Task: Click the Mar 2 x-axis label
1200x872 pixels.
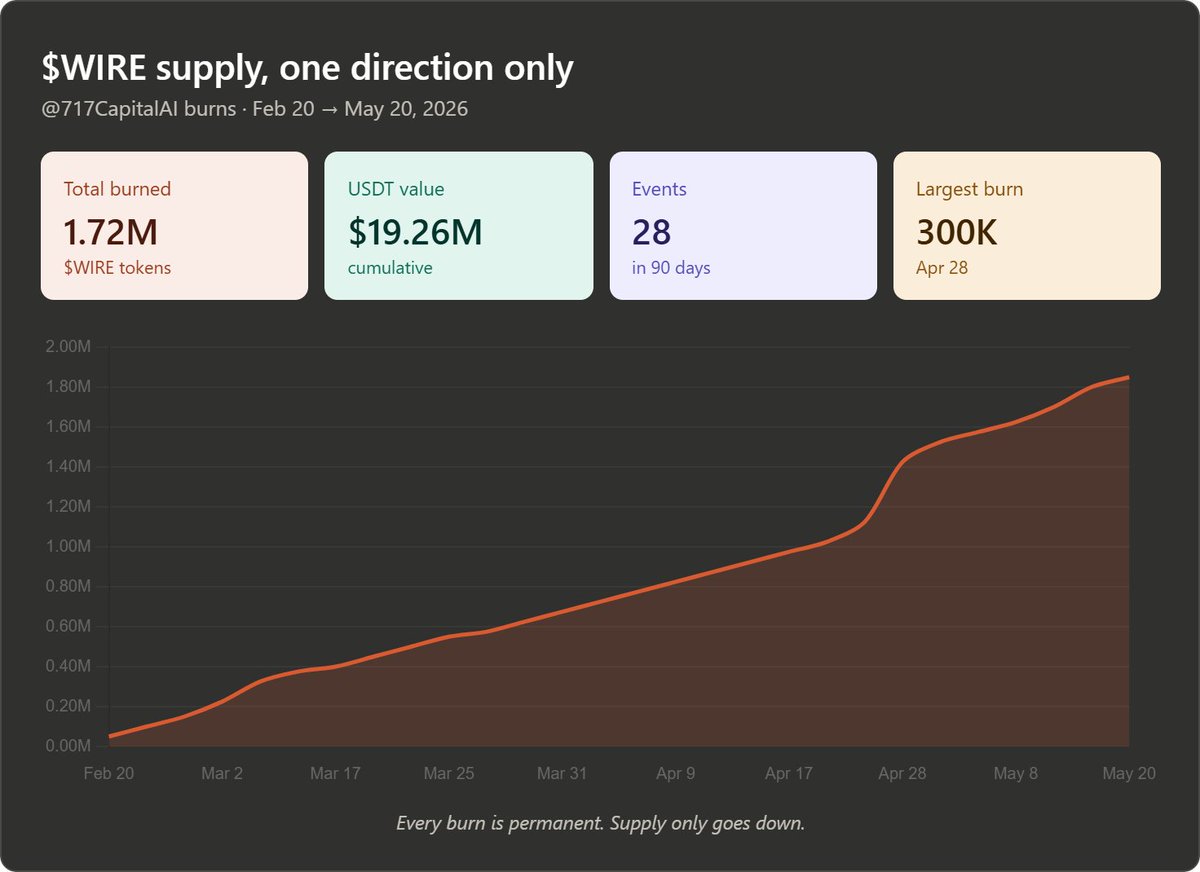Action: coord(222,774)
